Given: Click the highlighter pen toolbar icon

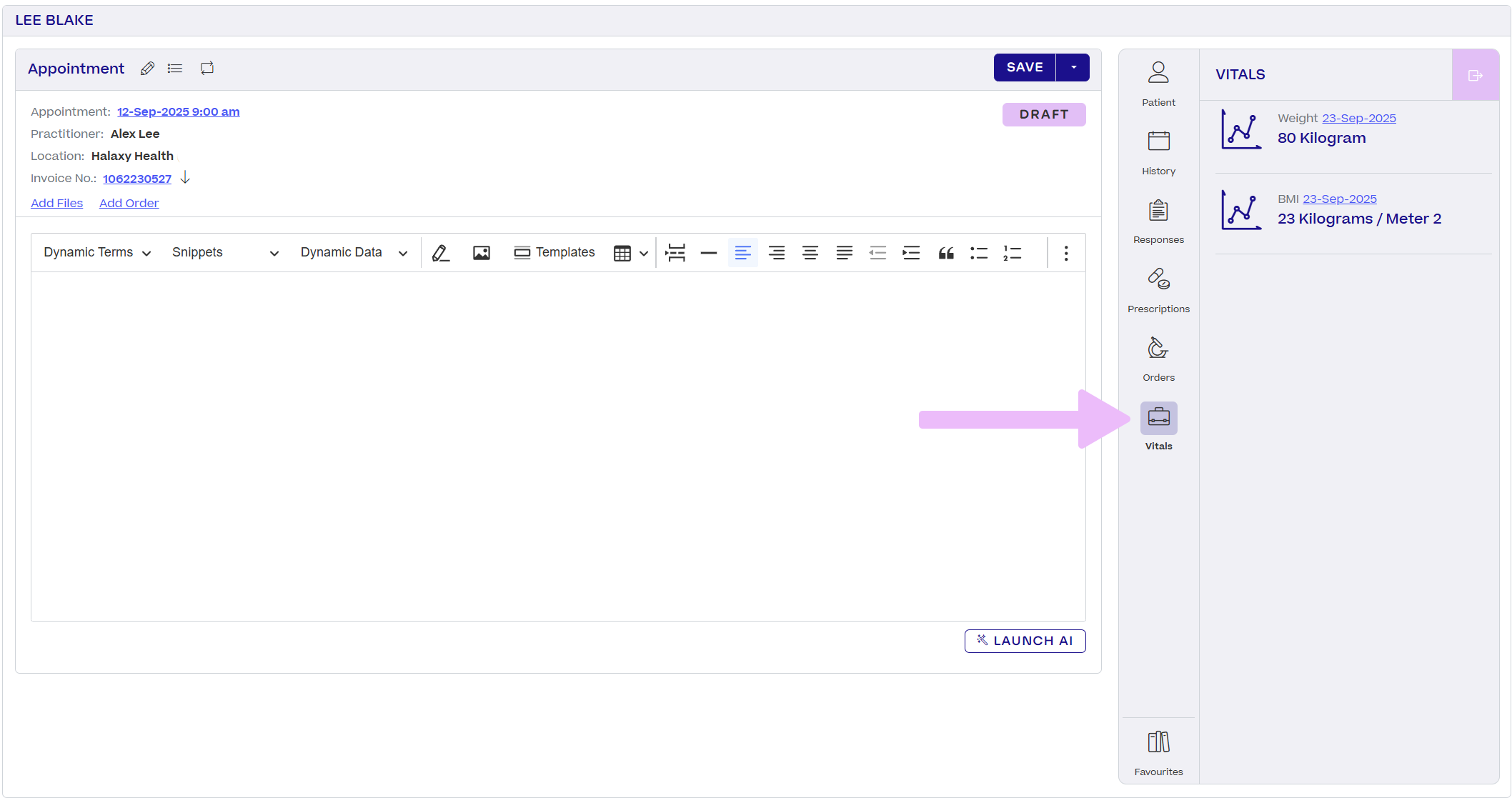Looking at the screenshot, I should point(441,252).
